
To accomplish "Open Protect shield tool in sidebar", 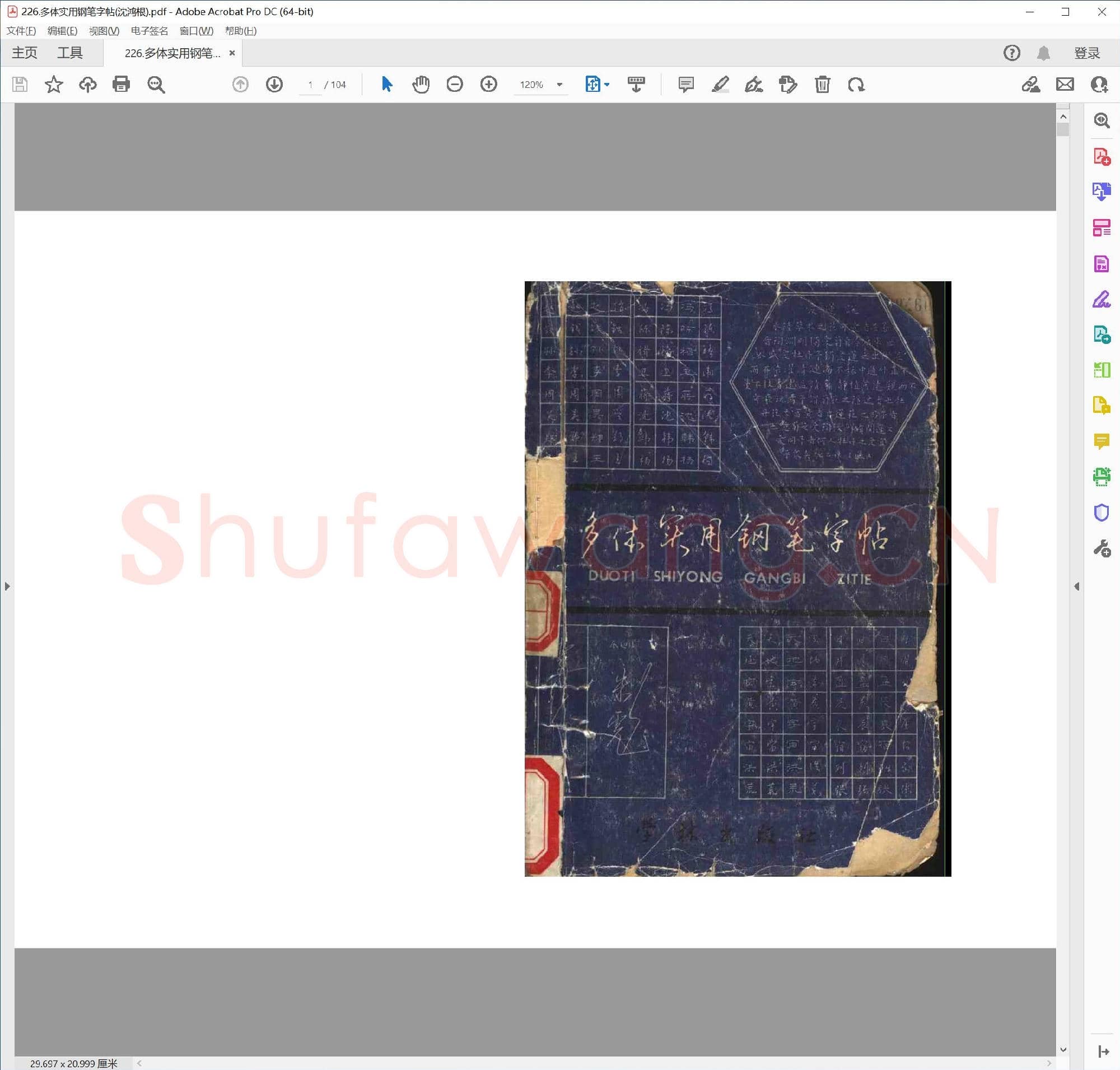I will (x=1101, y=513).
